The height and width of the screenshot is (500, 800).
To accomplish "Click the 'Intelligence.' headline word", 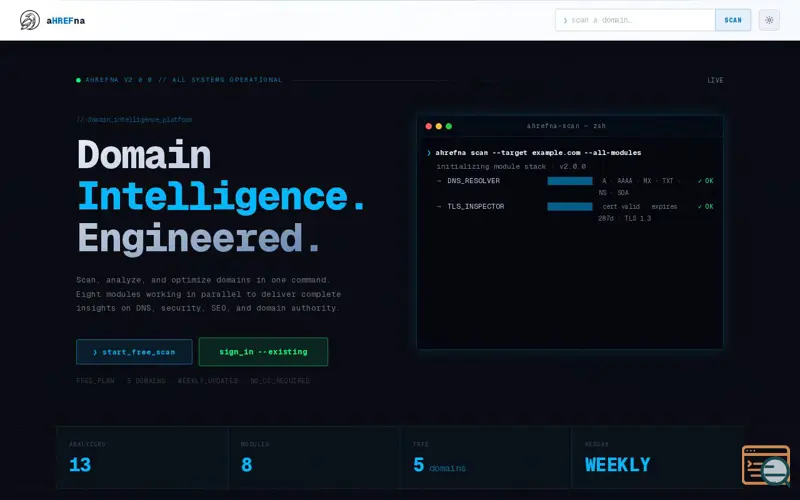I will click(x=221, y=196).
